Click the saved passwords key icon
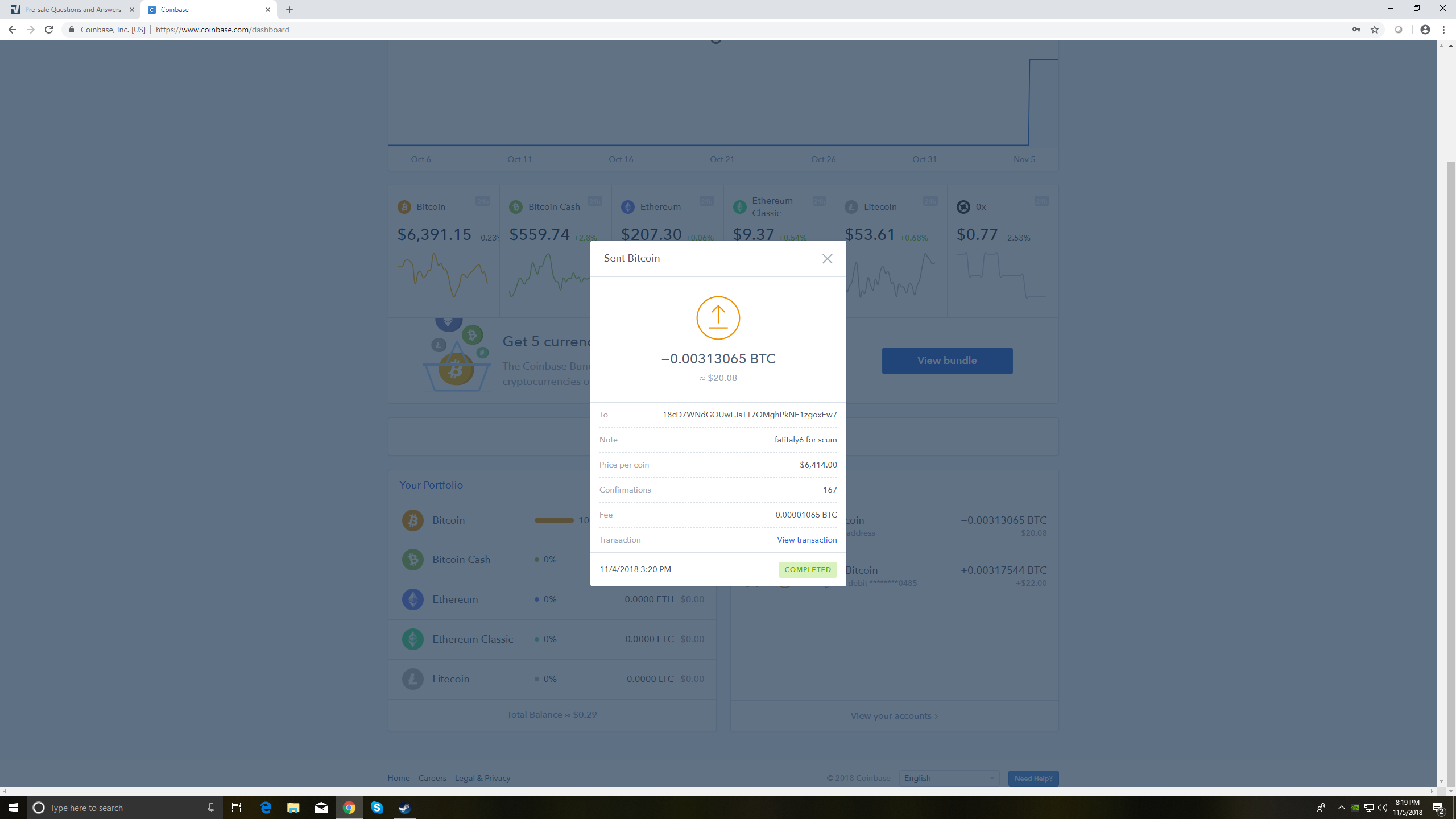This screenshot has height=819, width=1456. click(1356, 30)
